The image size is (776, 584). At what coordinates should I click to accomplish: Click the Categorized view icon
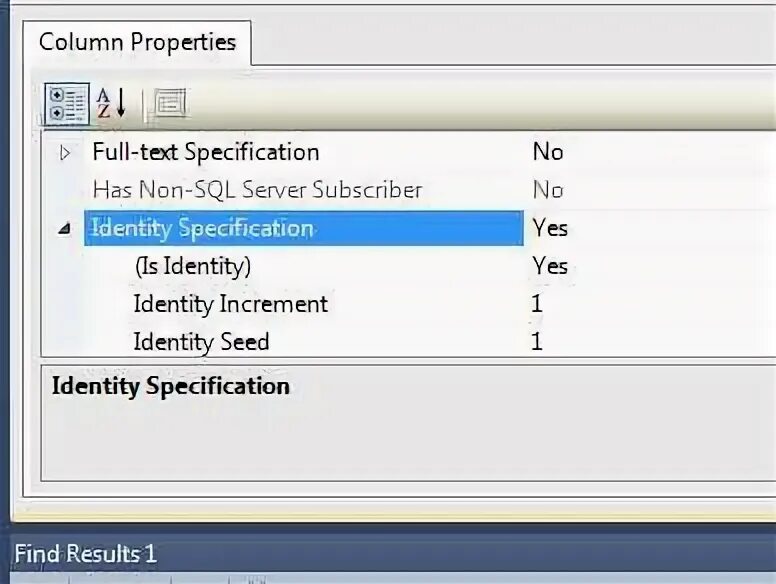click(x=67, y=103)
